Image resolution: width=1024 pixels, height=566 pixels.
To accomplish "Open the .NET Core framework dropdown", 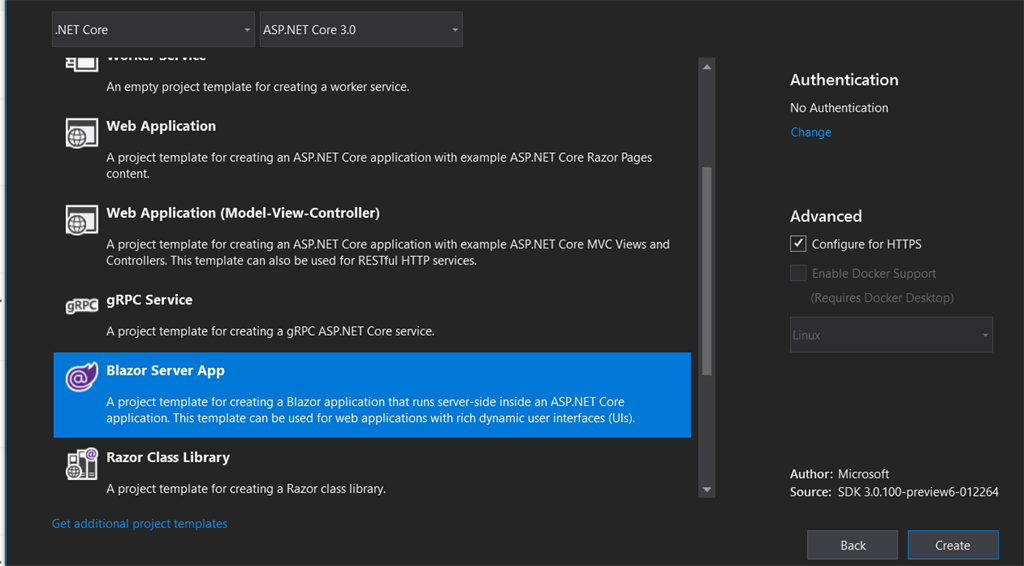I will [x=153, y=29].
